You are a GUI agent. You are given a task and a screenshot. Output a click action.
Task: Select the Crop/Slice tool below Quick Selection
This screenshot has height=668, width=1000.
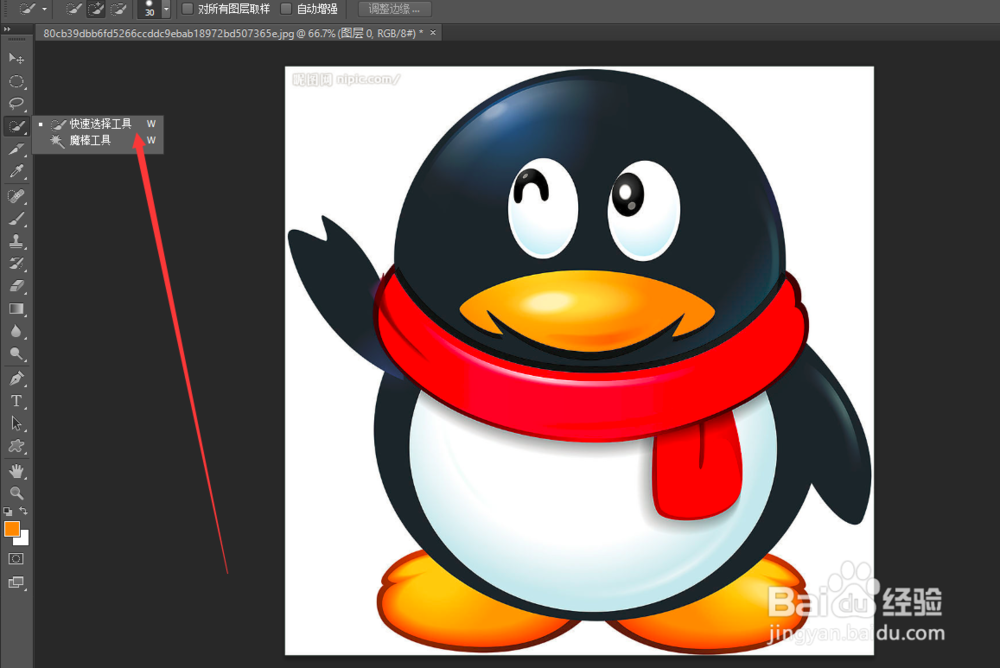point(16,149)
